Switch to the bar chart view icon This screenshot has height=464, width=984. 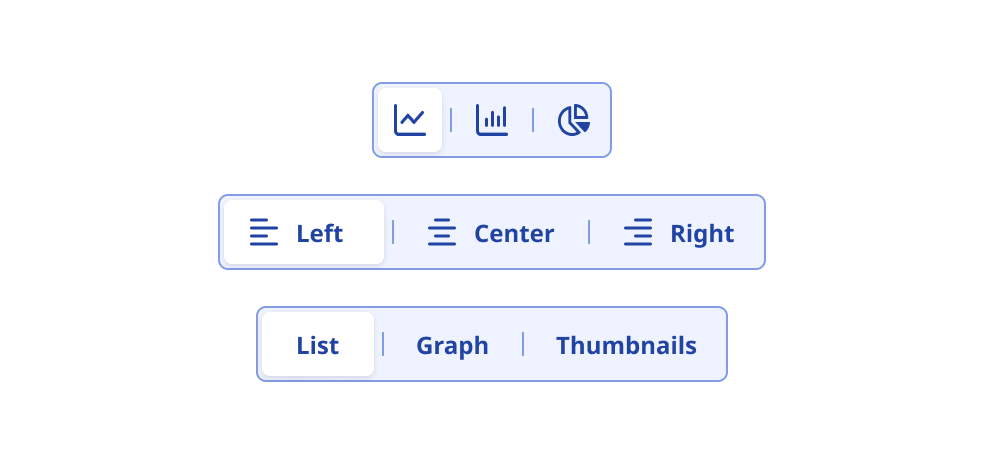(x=492, y=120)
